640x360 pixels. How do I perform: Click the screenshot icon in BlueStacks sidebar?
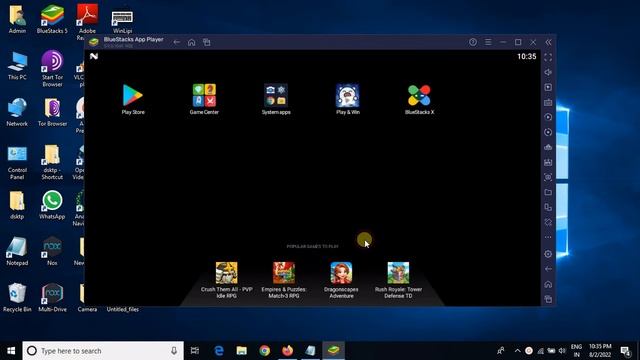coord(548,177)
